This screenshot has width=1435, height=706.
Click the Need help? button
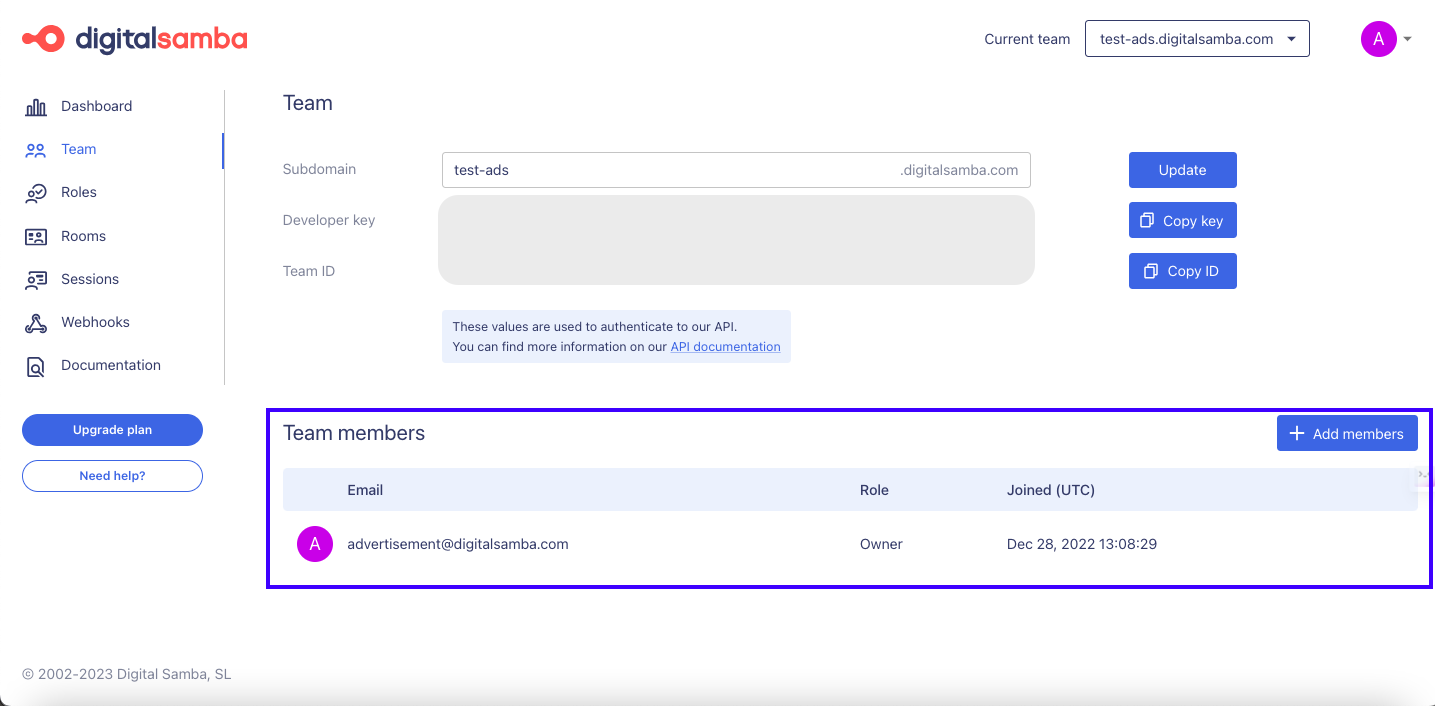click(x=112, y=476)
